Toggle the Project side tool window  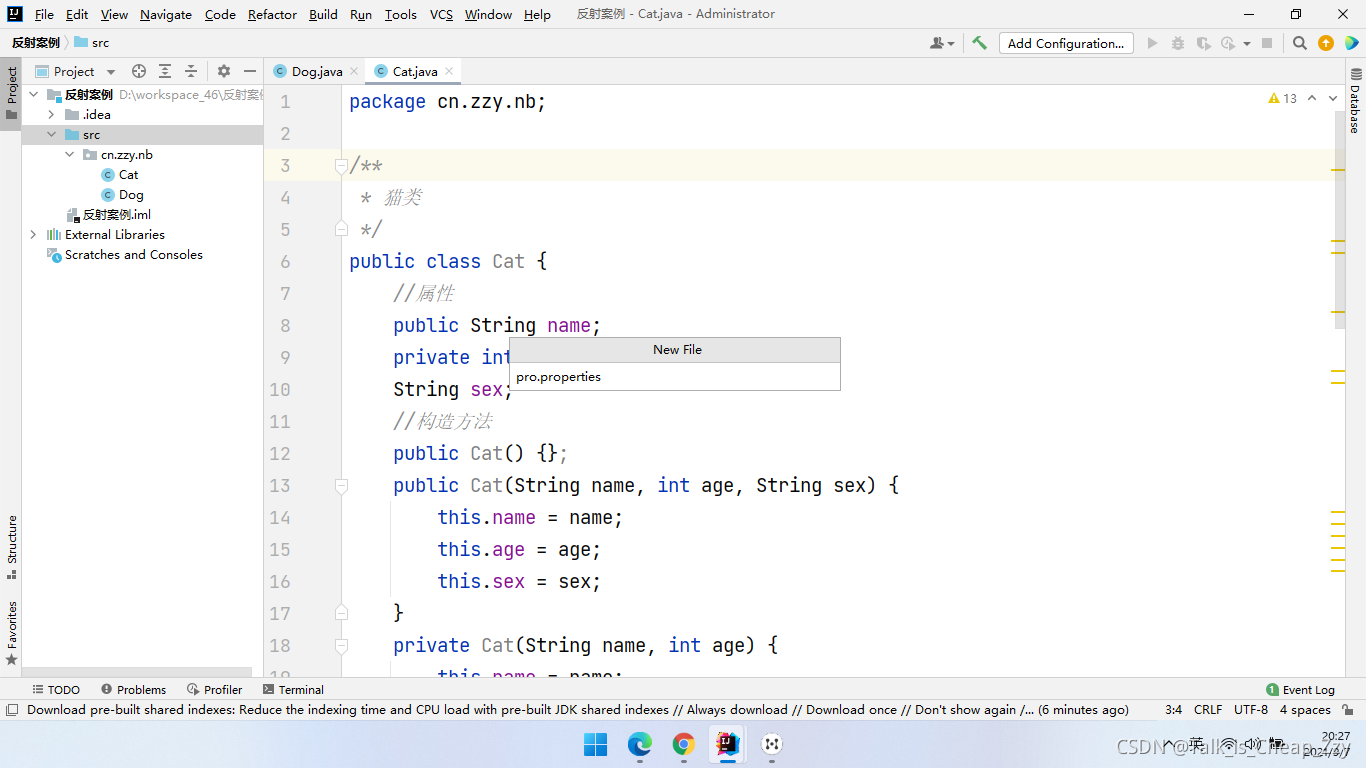[11, 93]
